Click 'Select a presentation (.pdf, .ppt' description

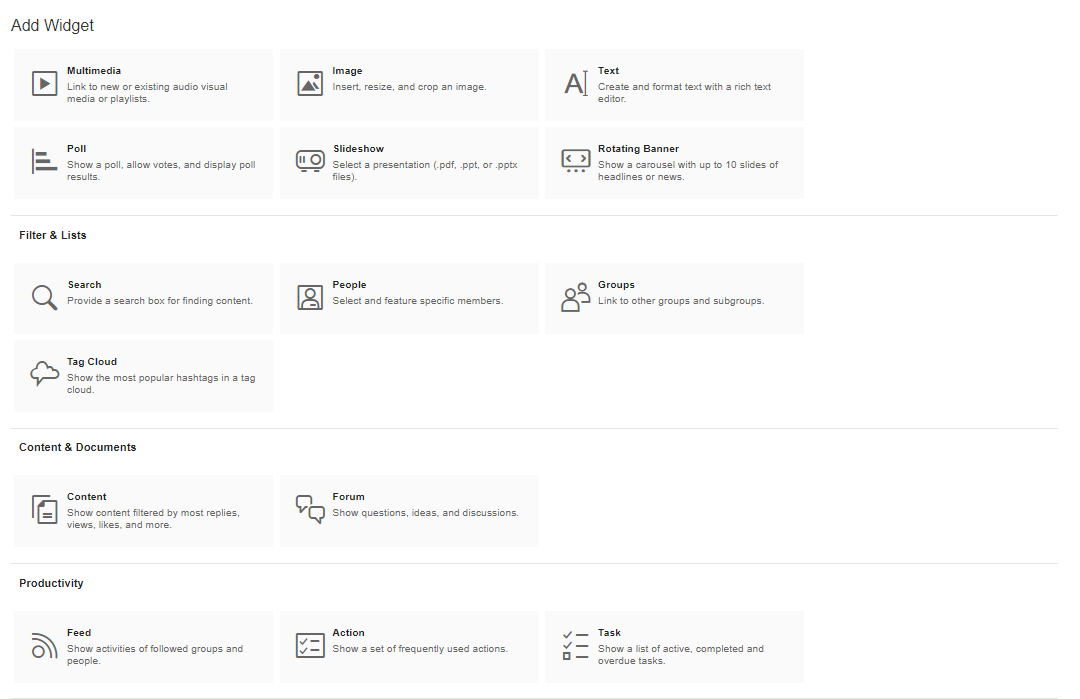(425, 171)
